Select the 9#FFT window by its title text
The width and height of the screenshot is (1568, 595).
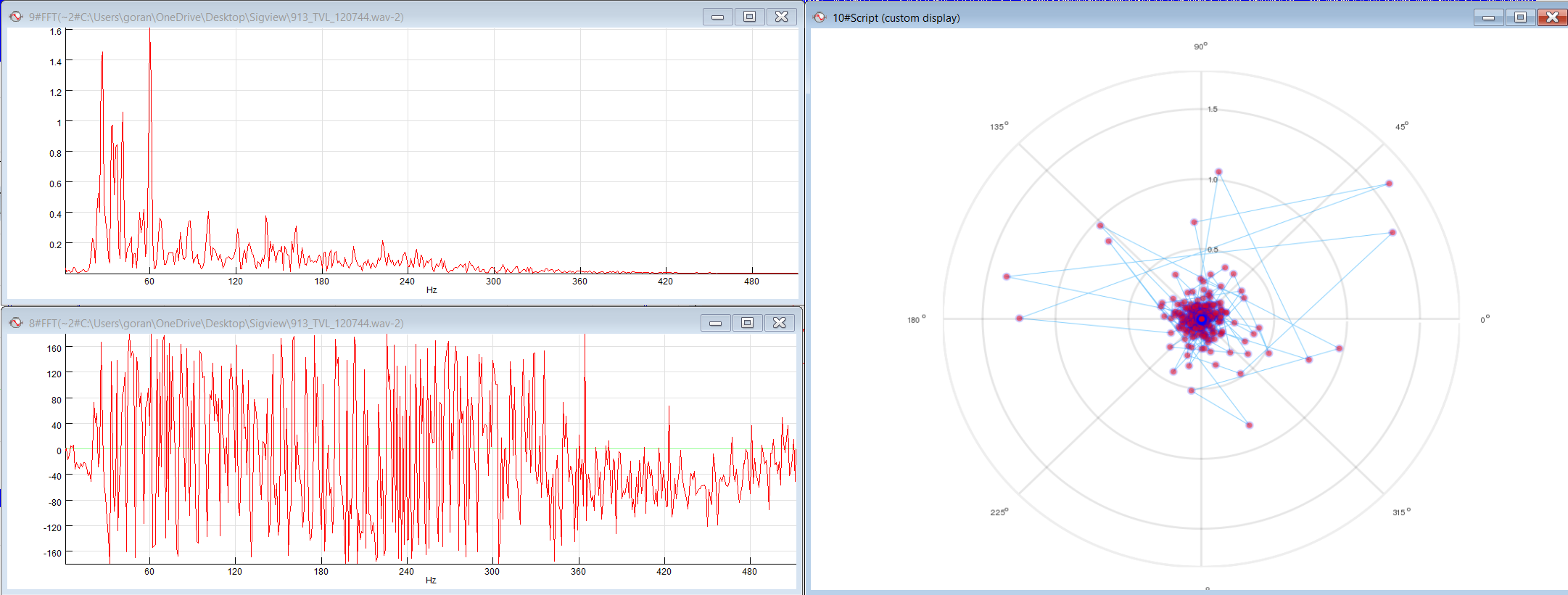pyautogui.click(x=216, y=17)
